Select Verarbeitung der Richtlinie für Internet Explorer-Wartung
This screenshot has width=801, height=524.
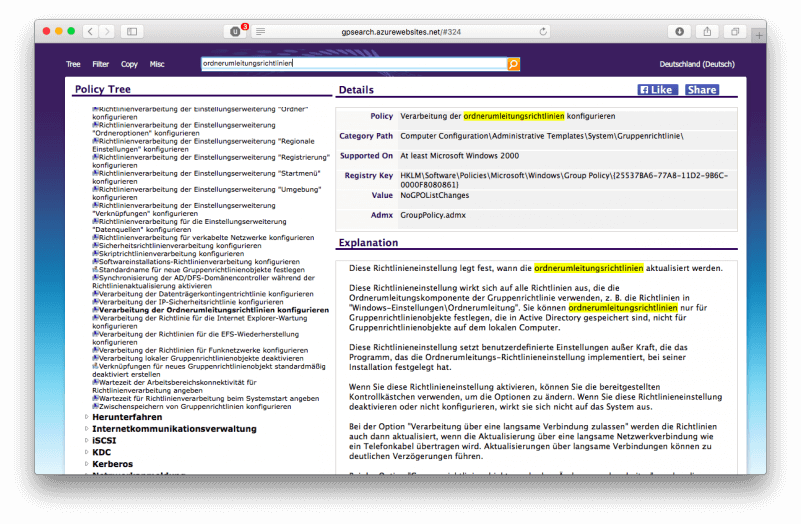200,322
